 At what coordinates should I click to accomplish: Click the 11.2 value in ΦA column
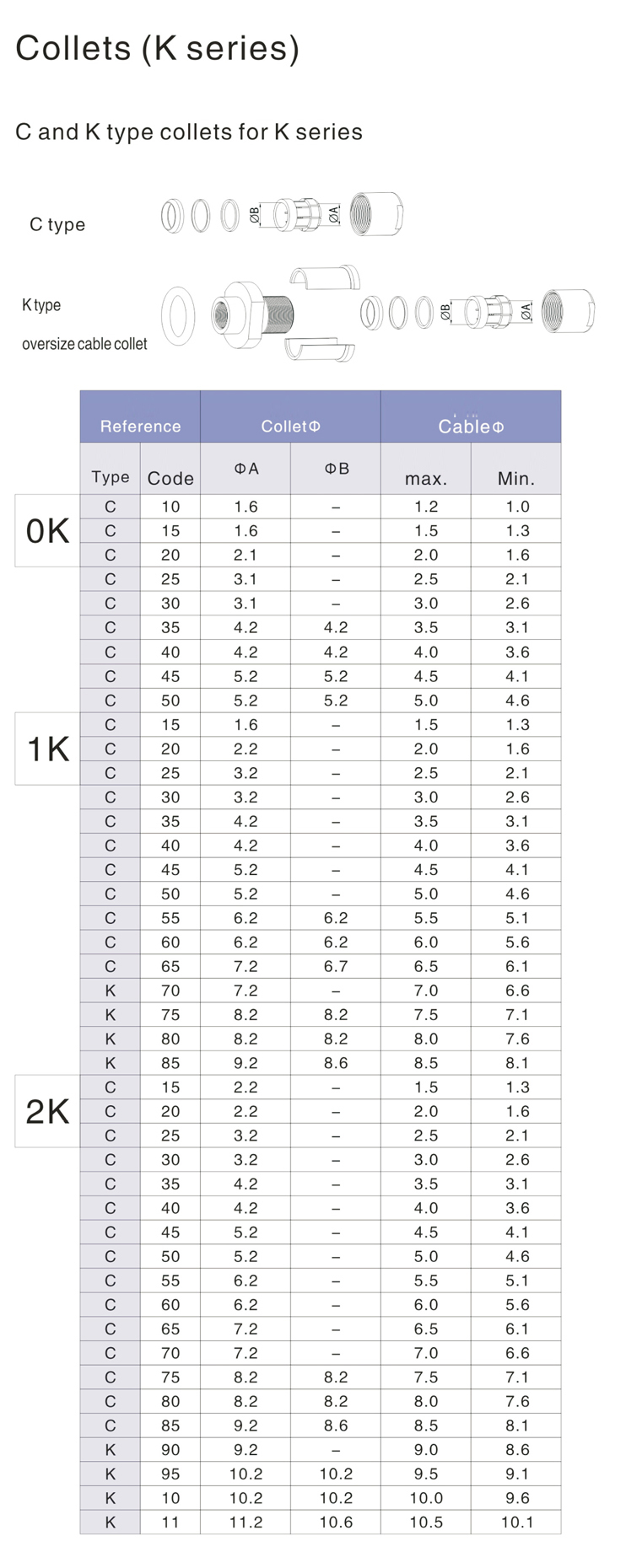tap(246, 1522)
